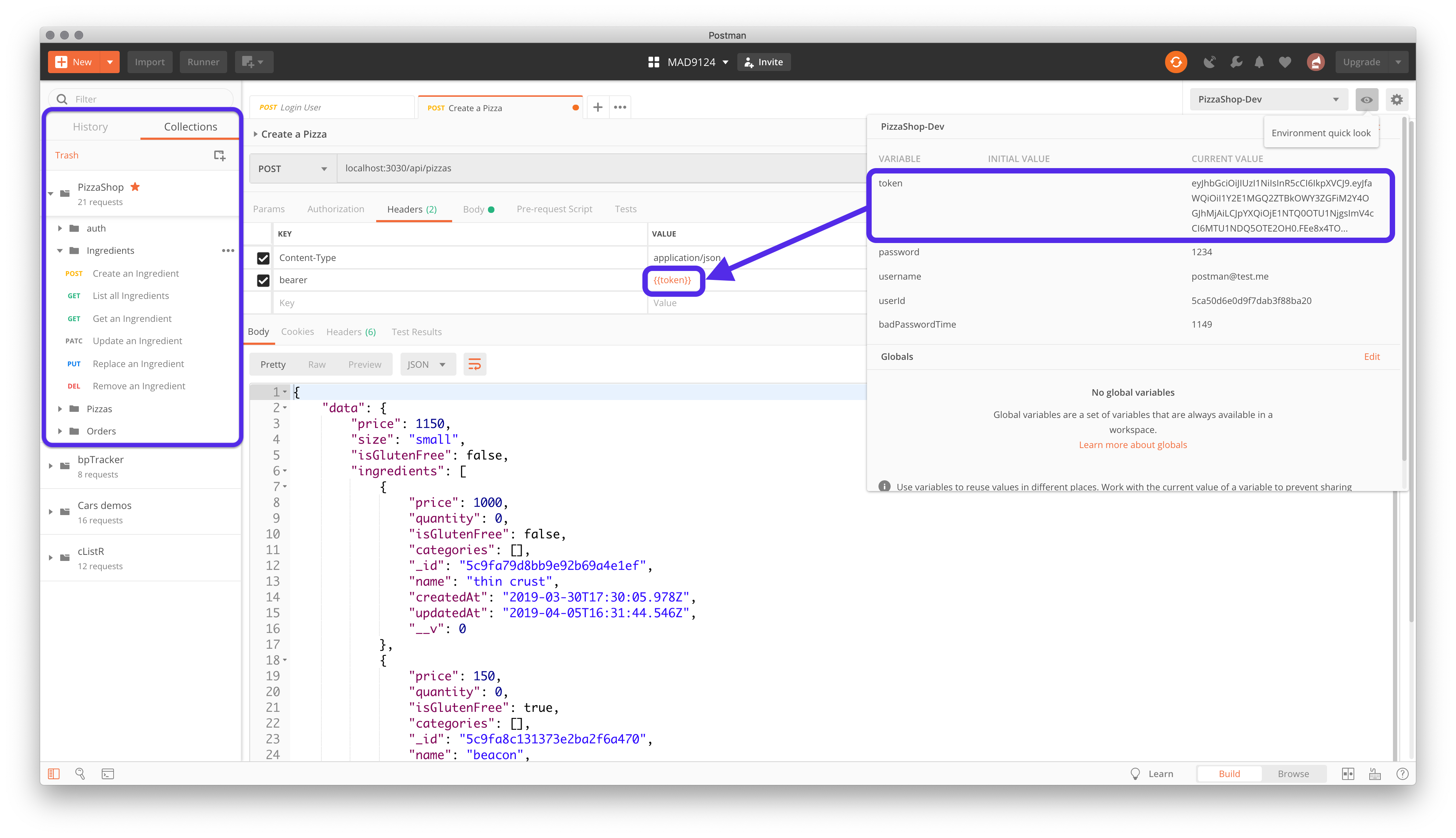Click the collections Filter field
Viewport: 1456px width, 838px height.
click(141, 99)
